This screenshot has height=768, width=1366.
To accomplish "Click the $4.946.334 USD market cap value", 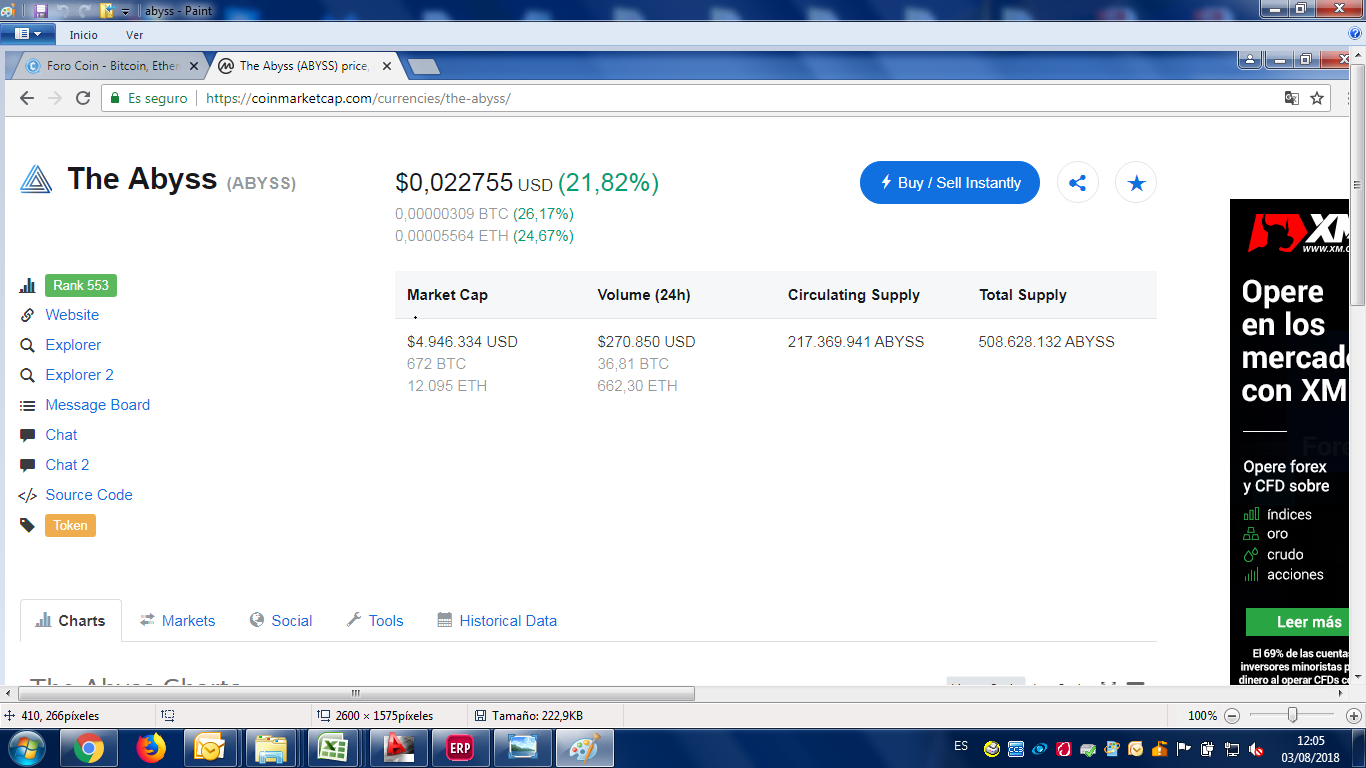I will (462, 342).
